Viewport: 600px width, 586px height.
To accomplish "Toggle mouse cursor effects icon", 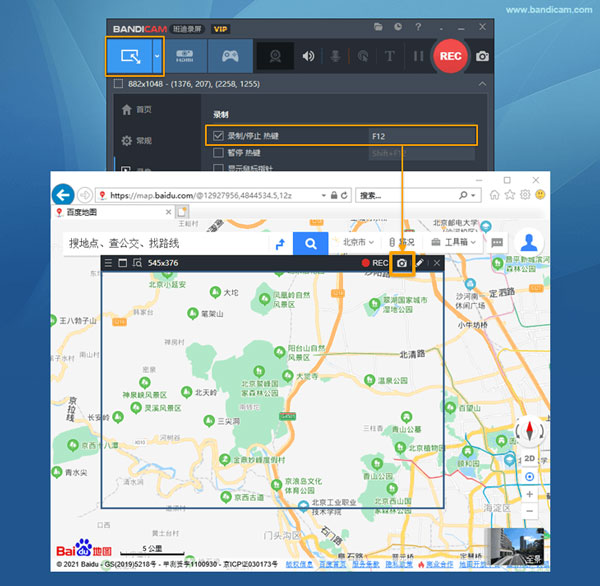I will (363, 56).
